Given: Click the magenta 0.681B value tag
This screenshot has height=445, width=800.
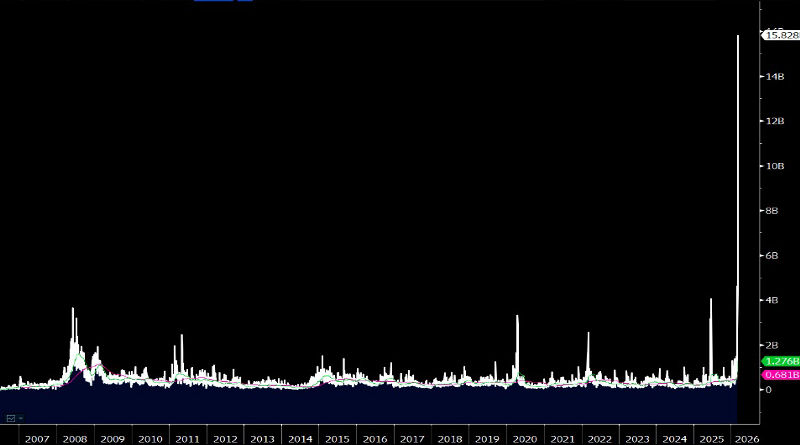Looking at the screenshot, I should click(x=779, y=375).
